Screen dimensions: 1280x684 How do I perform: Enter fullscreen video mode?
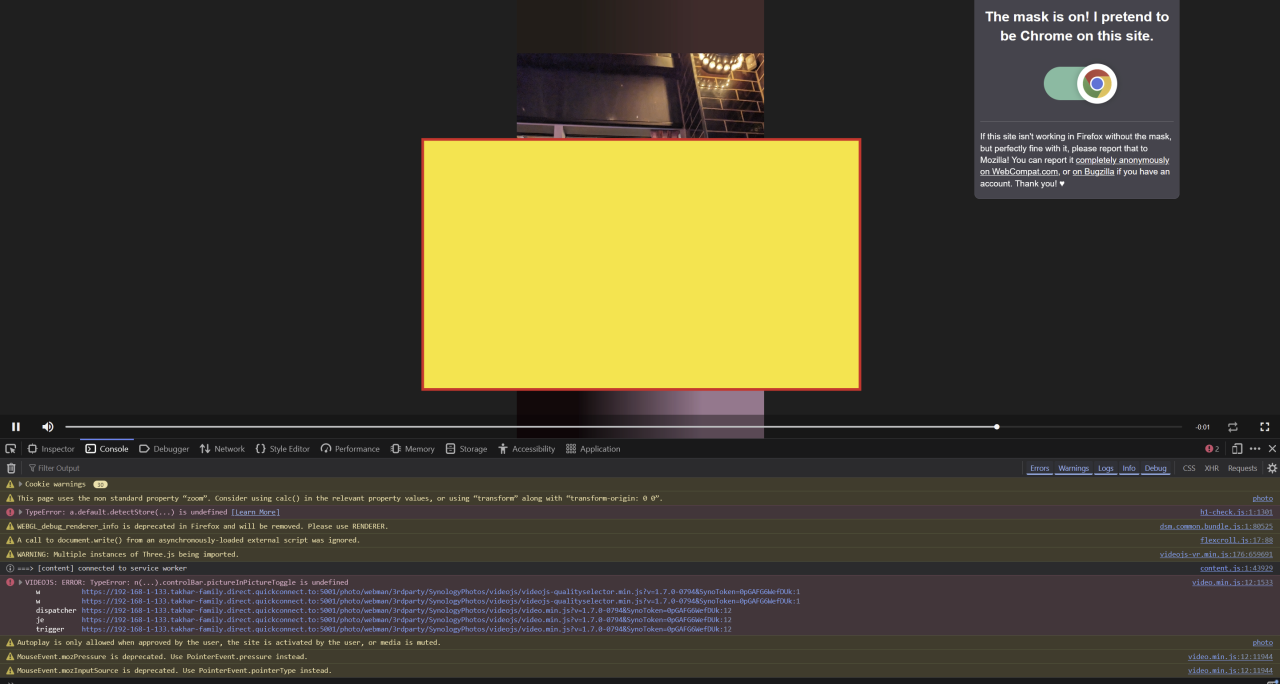[x=1264, y=427]
